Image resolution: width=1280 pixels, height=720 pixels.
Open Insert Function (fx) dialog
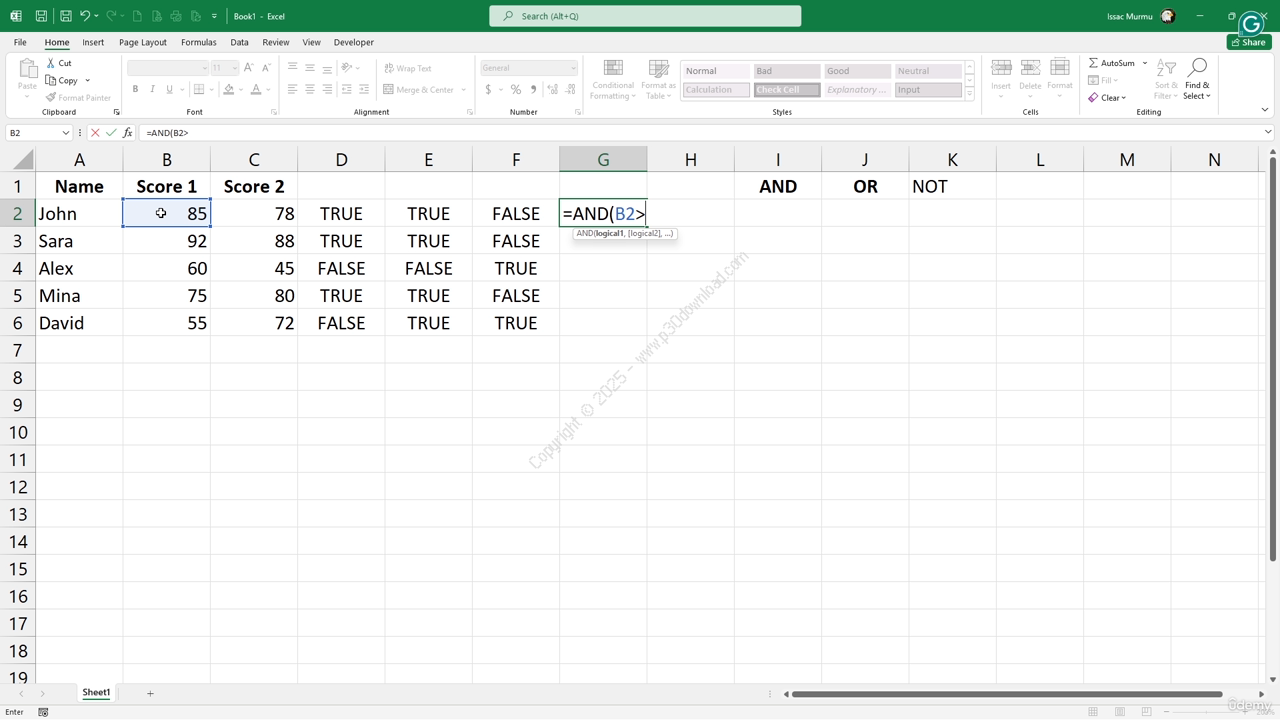pyautogui.click(x=127, y=133)
